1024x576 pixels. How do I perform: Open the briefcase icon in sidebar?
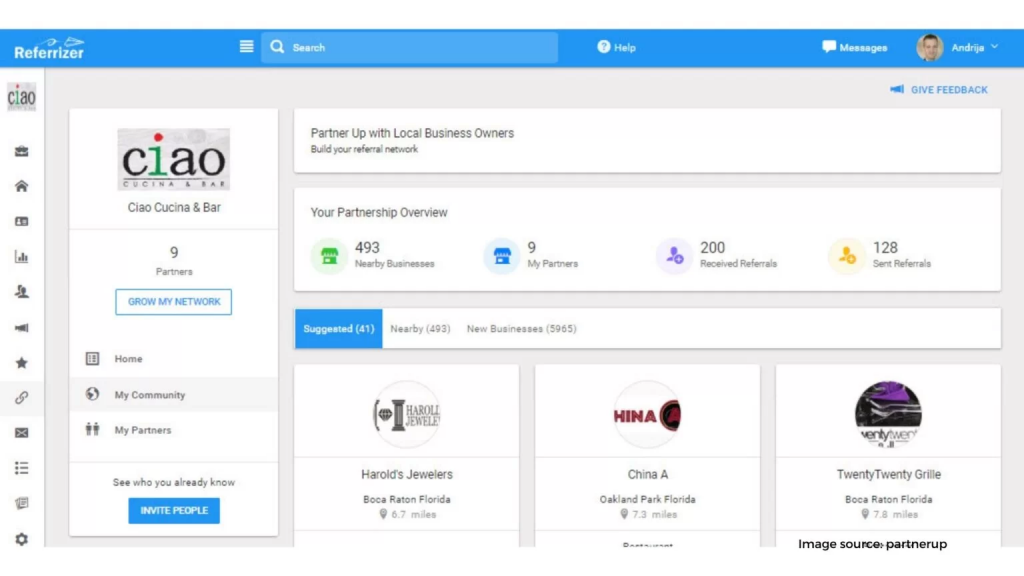(22, 151)
